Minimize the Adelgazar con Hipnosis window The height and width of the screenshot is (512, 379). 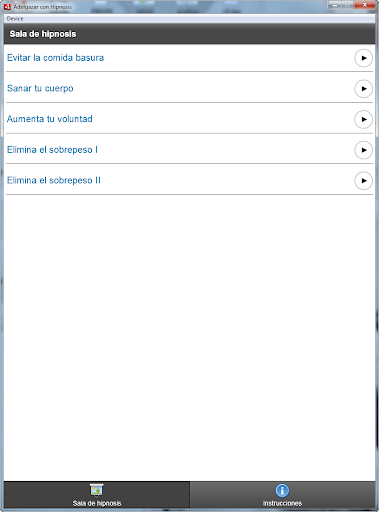coord(335,5)
